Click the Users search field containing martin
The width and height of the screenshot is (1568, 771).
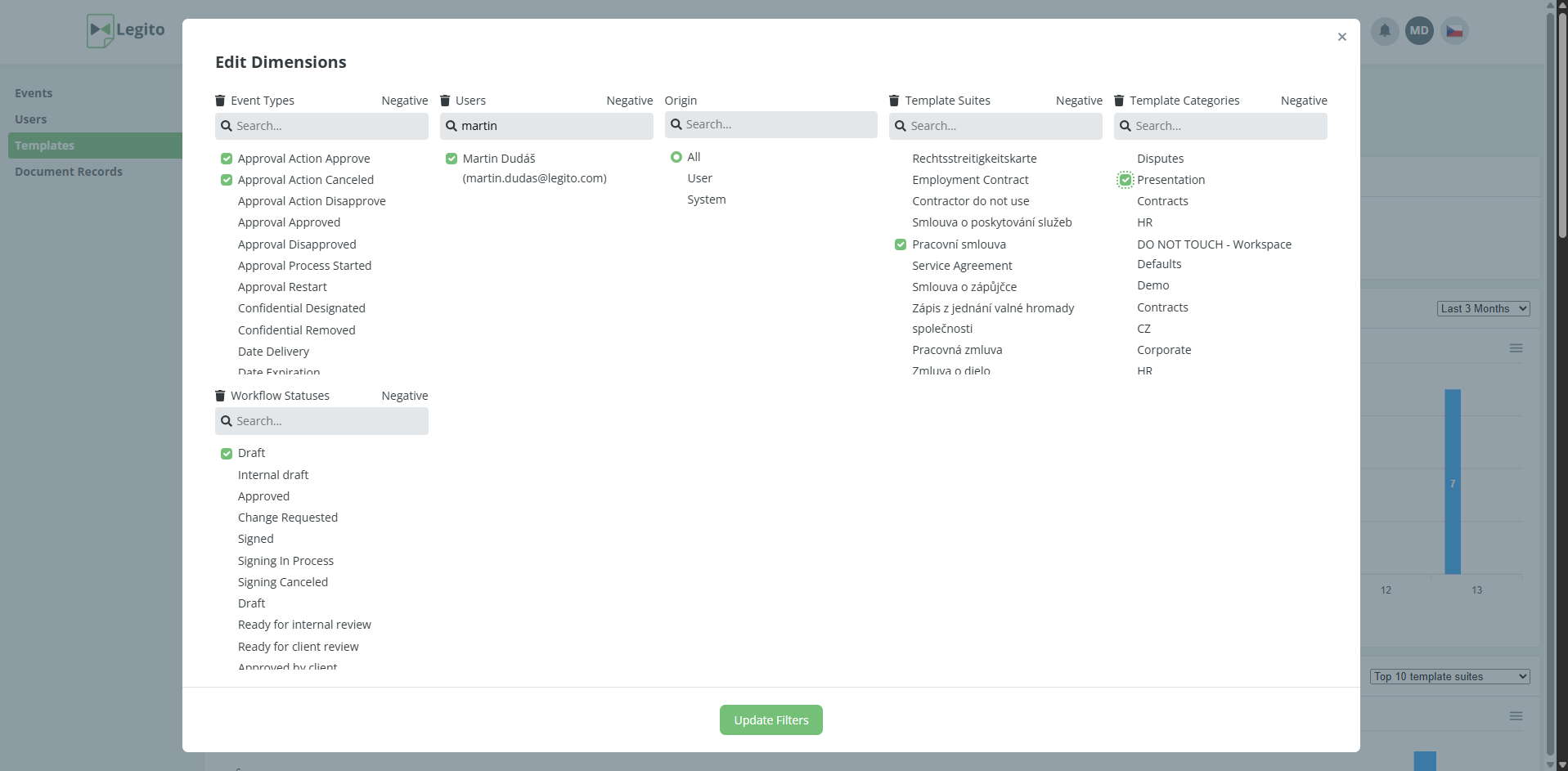(555, 126)
